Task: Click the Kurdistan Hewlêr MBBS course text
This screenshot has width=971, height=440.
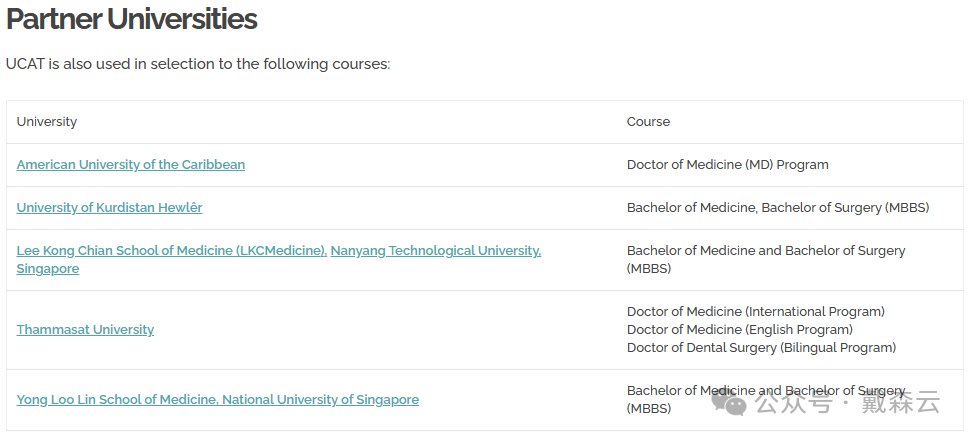Action: coord(778,207)
